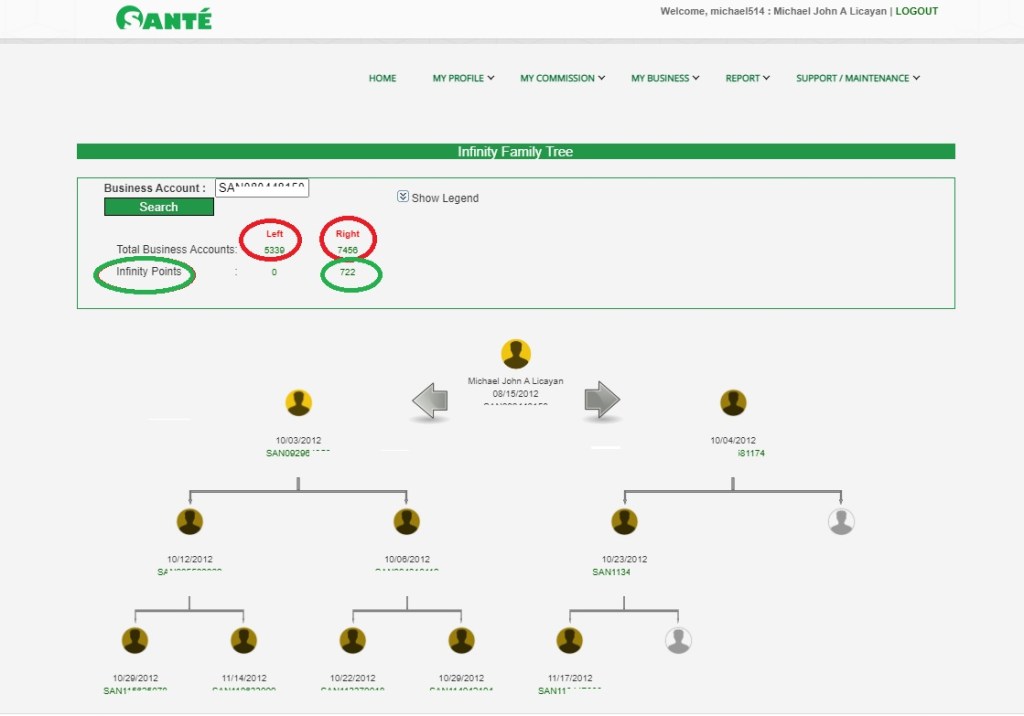Viewport: 1024px width, 716px height.
Task: Click Michael John A Licayan's top avatar icon
Action: (x=516, y=354)
